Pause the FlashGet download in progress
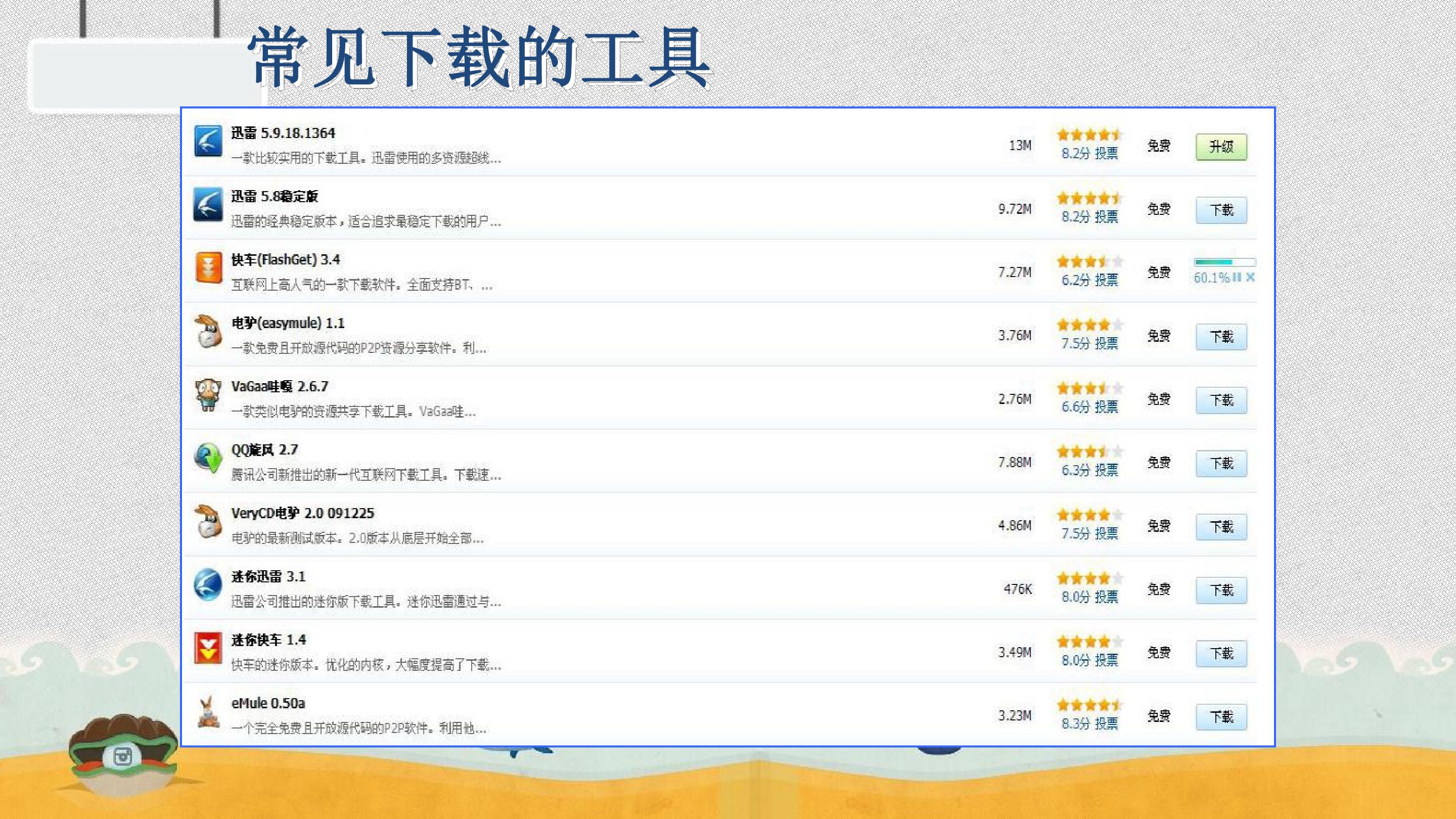1456x819 pixels. tap(1237, 277)
